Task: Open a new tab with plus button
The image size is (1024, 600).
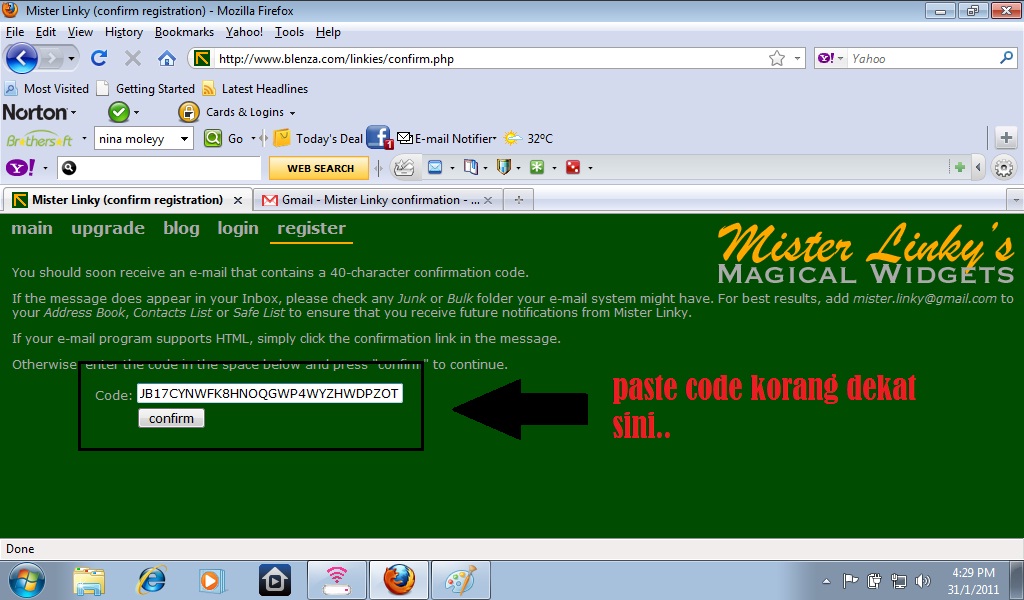Action: [519, 200]
